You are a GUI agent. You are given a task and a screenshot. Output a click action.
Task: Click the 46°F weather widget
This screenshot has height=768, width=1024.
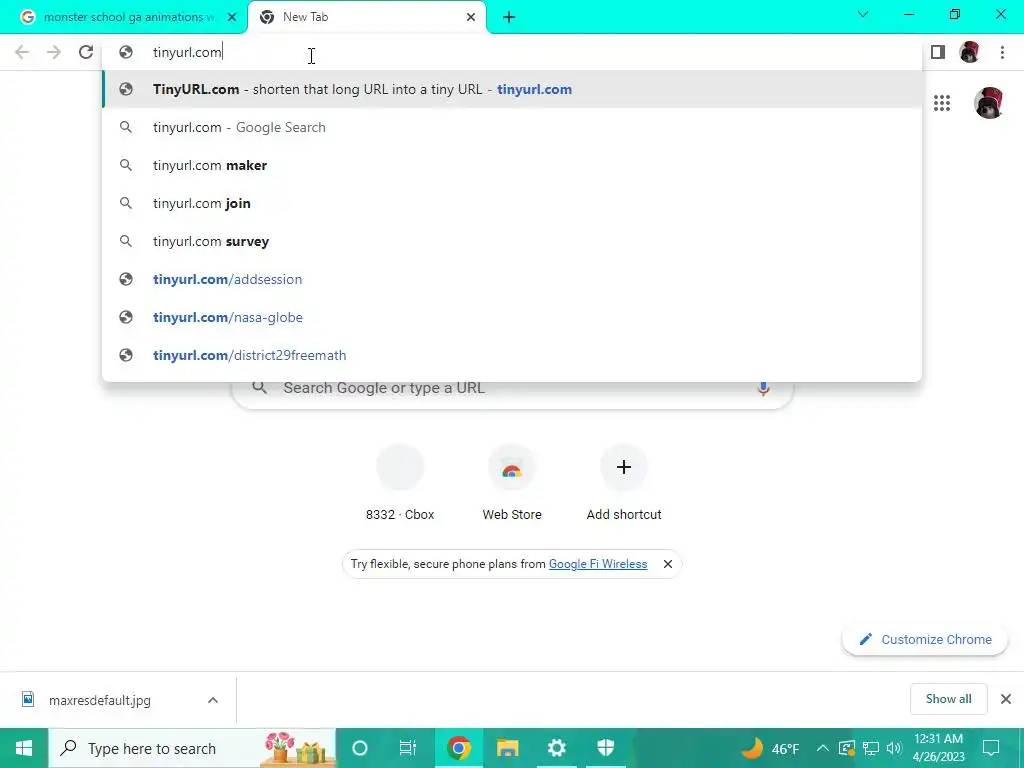pyautogui.click(x=771, y=748)
